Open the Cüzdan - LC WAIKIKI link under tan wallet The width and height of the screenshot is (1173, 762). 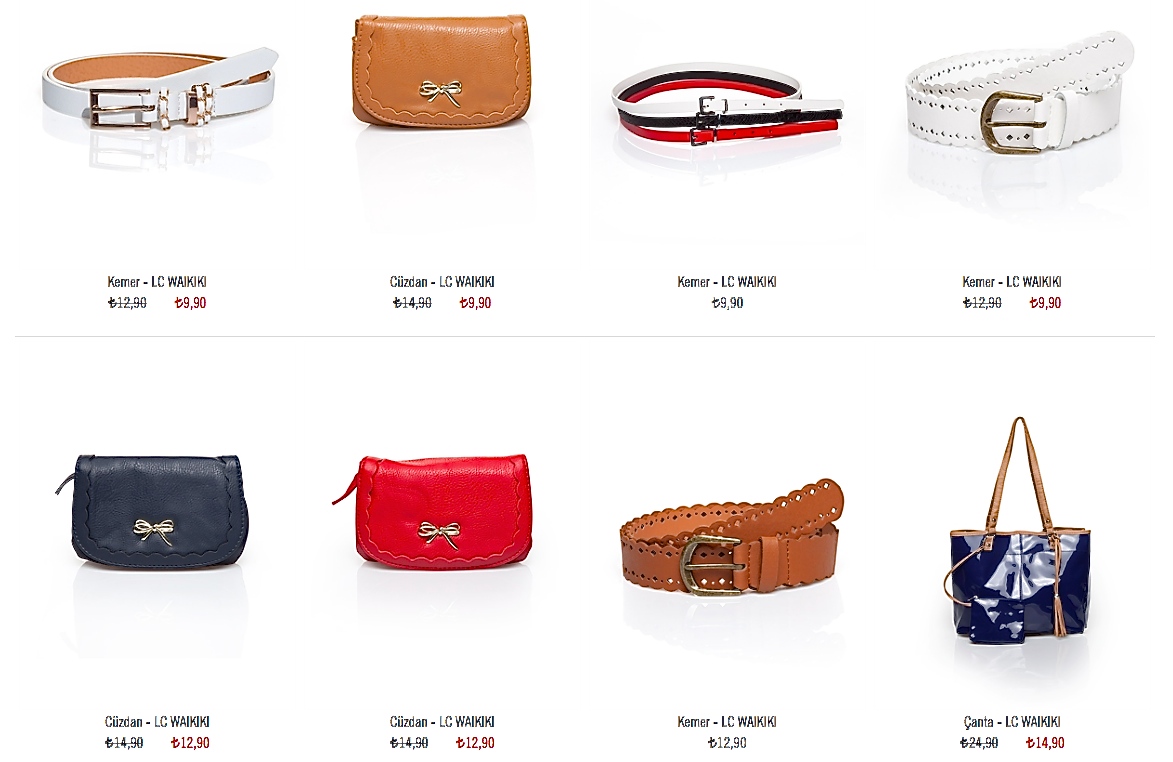(x=441, y=282)
